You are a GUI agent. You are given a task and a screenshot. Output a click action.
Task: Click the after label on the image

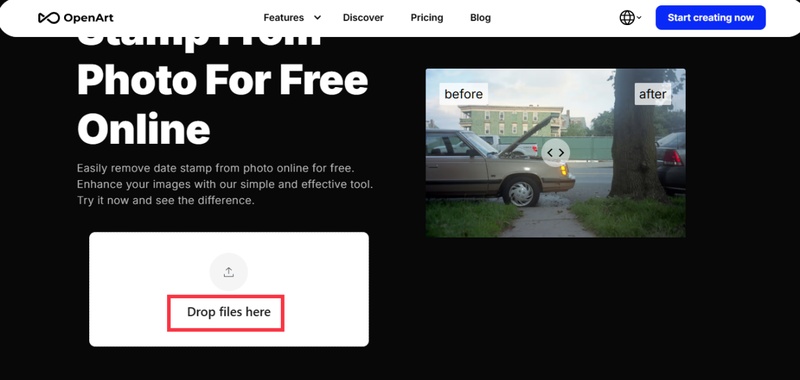pos(653,94)
